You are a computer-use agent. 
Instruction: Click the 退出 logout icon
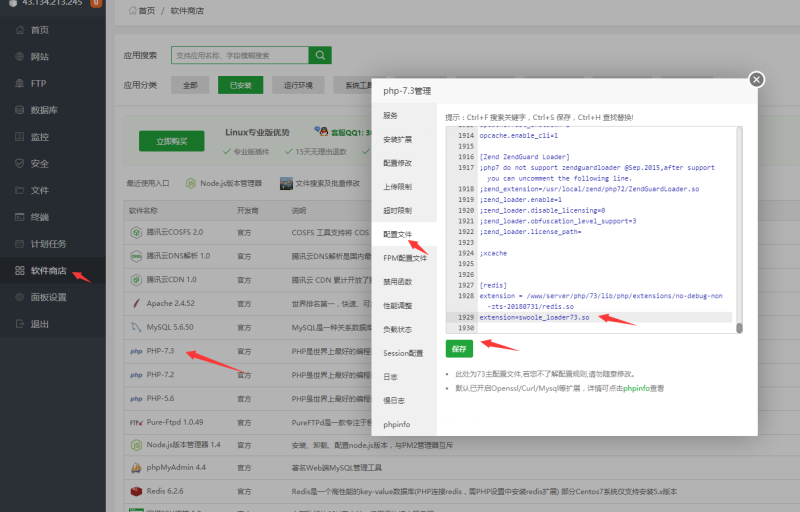[x=19, y=324]
